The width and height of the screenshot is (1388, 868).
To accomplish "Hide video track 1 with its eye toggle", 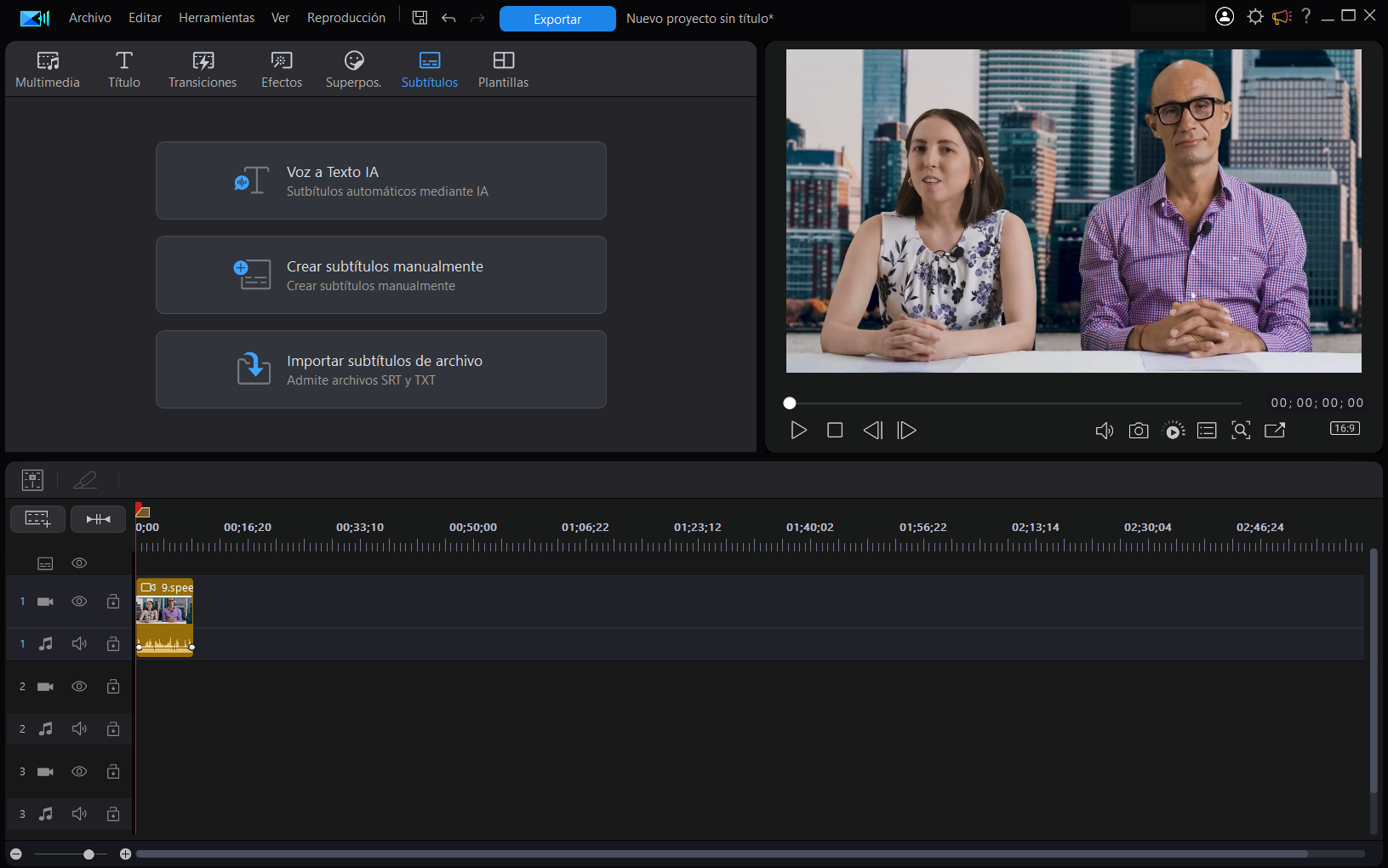I will pyautogui.click(x=79, y=601).
